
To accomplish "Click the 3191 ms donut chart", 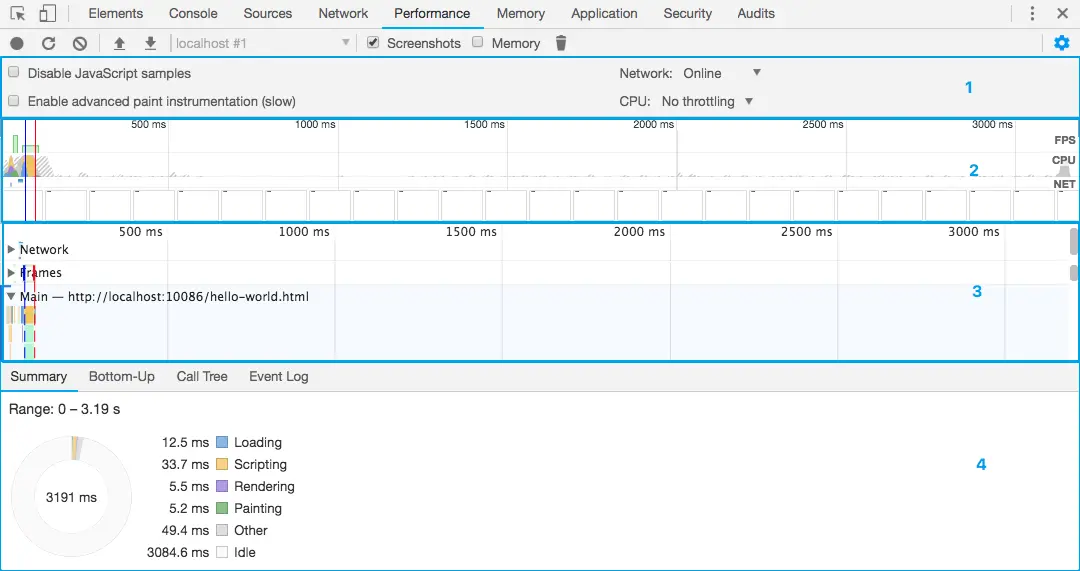I will pyautogui.click(x=72, y=497).
